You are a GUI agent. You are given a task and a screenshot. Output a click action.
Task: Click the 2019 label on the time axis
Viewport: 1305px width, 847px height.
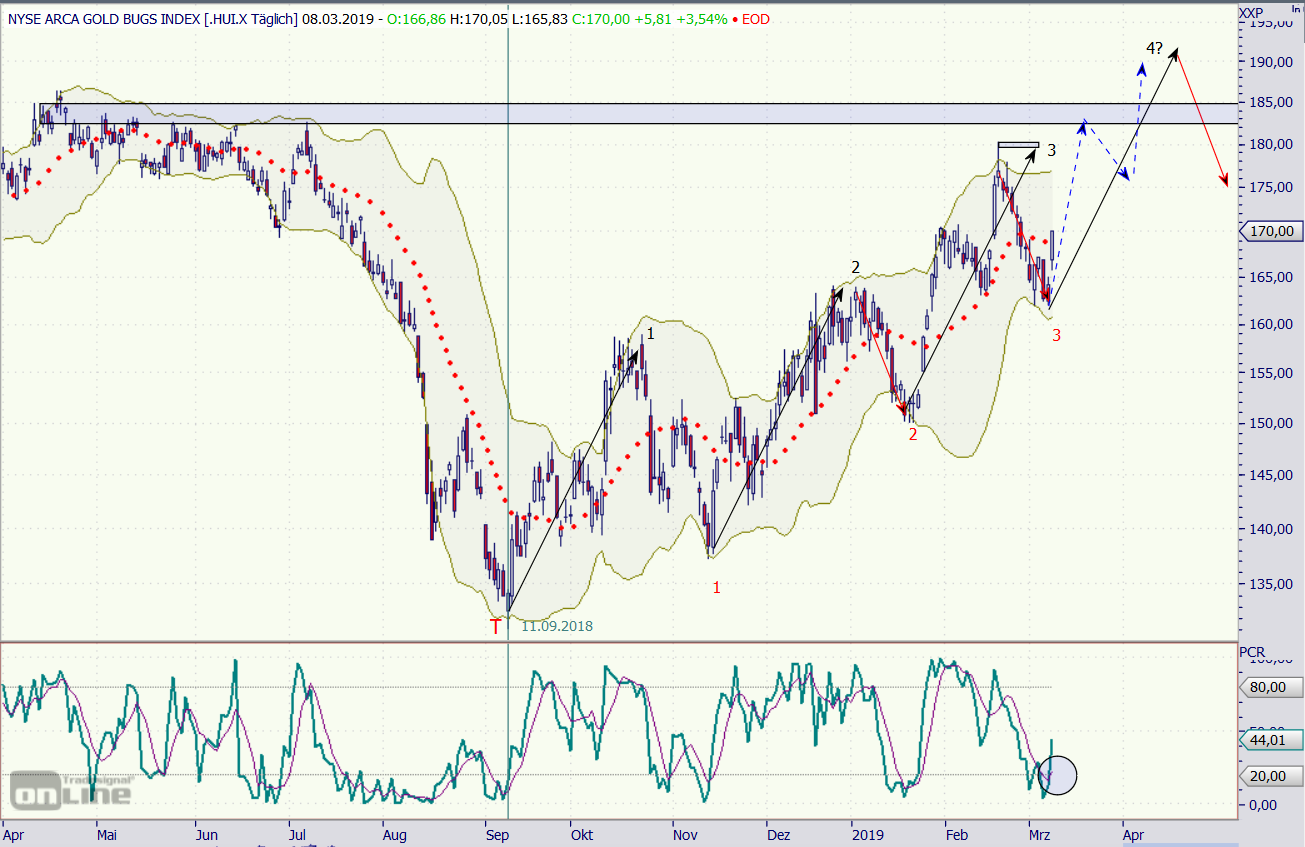tap(866, 833)
